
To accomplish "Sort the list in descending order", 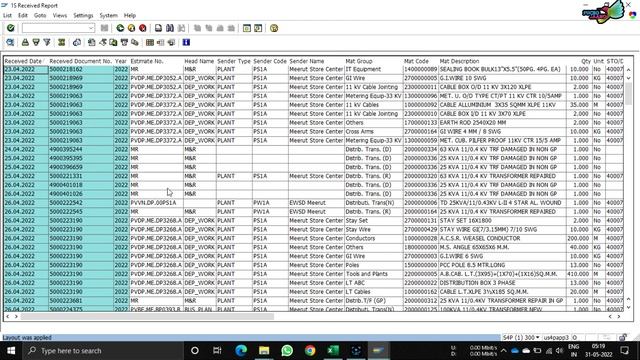I will pos(36,42).
